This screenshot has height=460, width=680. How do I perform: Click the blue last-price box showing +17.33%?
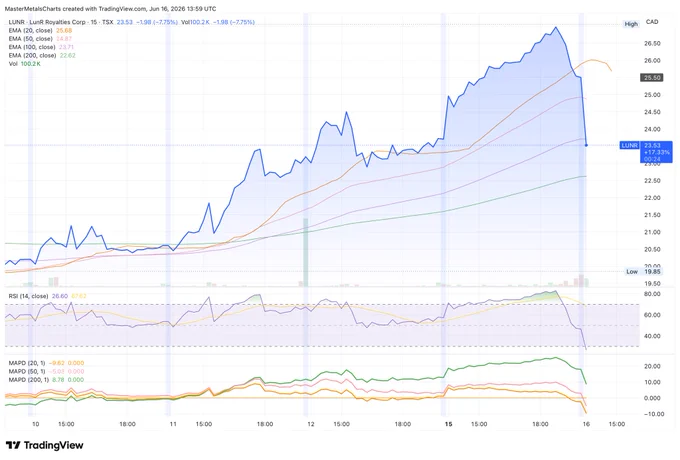click(656, 152)
